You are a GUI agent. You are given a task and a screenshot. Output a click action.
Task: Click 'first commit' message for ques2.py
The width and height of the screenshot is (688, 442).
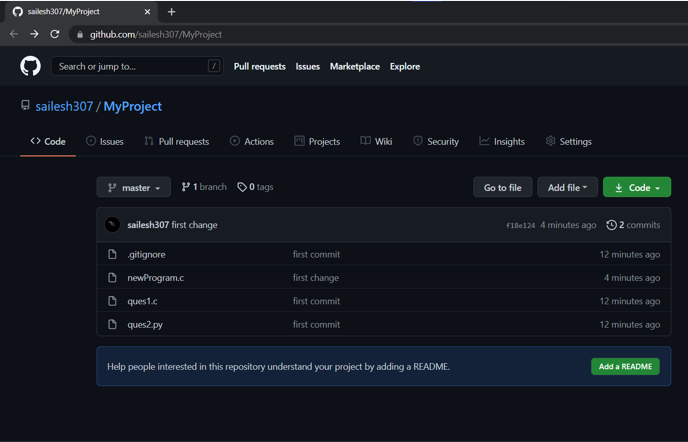pyautogui.click(x=316, y=325)
